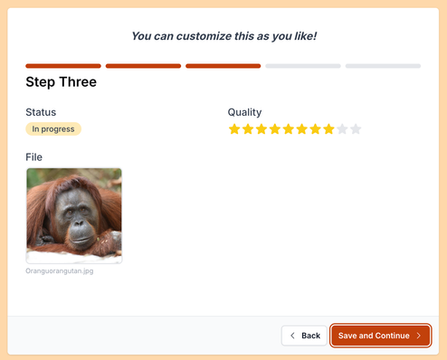This screenshot has height=360, width=447.
Task: Click the Oranguorangutan.jpg file name
Action: point(59,271)
